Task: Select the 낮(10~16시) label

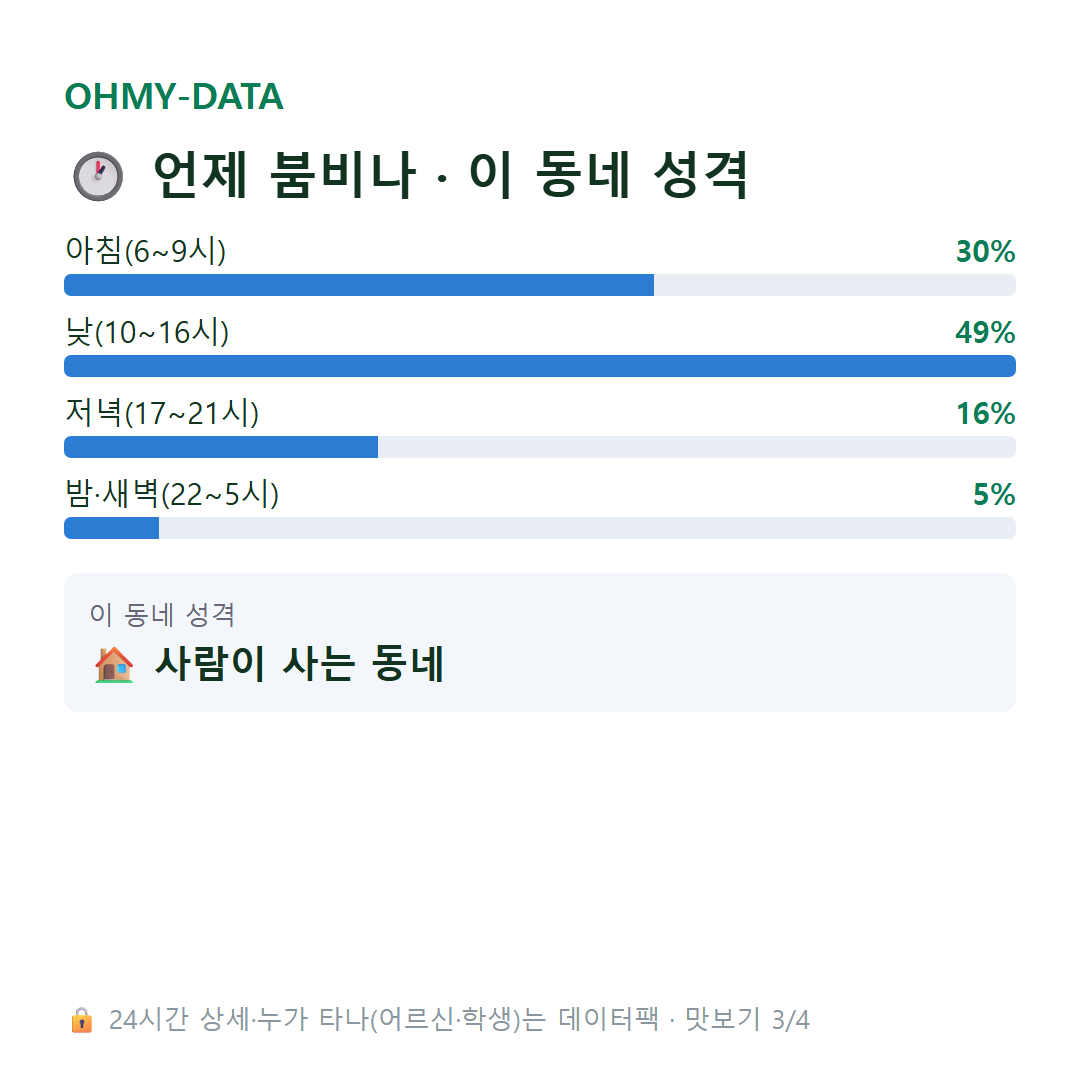Action: 147,332
